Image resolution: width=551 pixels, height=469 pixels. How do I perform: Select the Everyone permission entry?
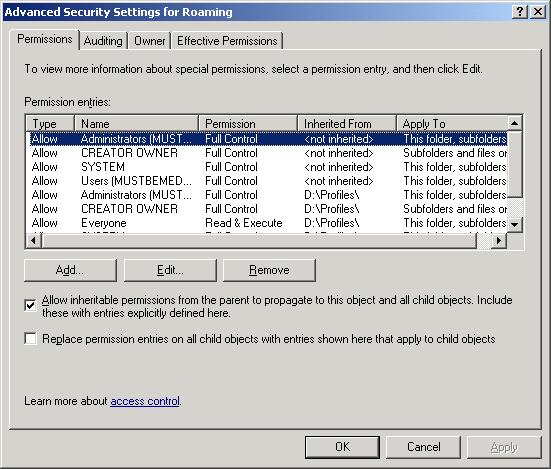pos(268,223)
